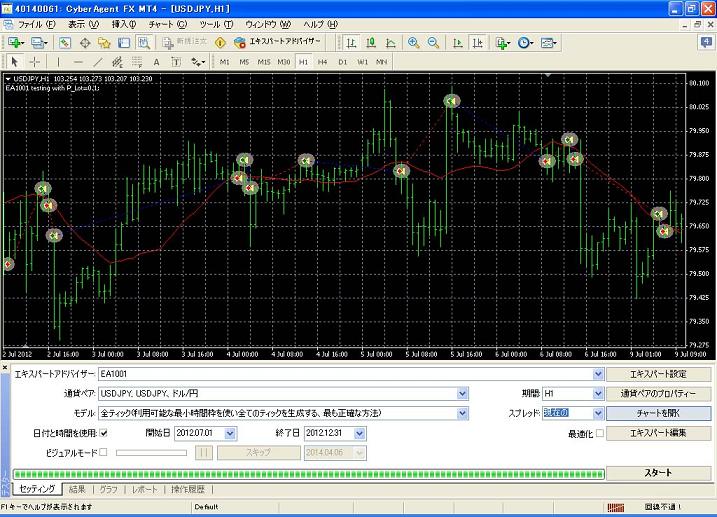Open the MetaEditor yellow diamond icon
Image resolution: width=717 pixels, height=517 pixels.
pyautogui.click(x=220, y=43)
